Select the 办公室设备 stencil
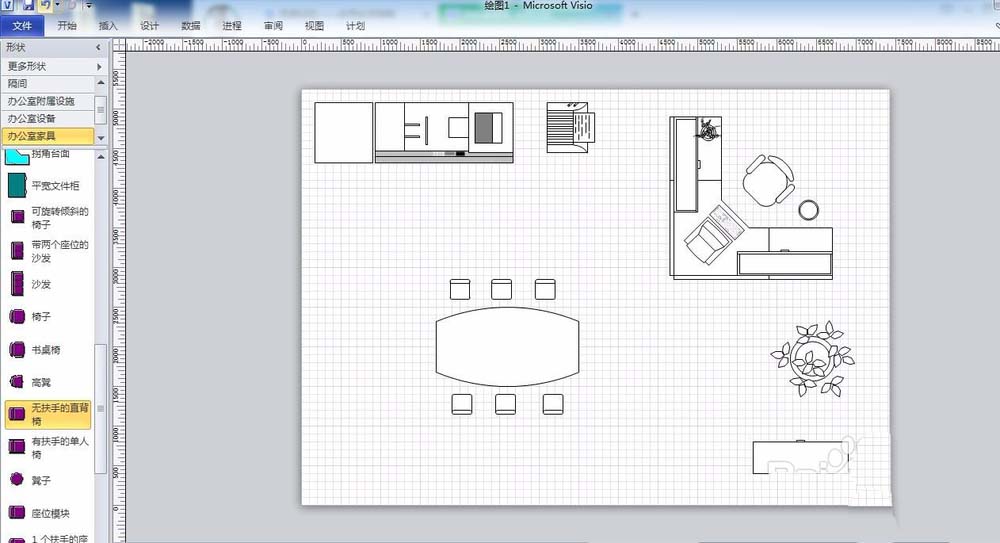This screenshot has width=1000, height=543. click(48, 118)
